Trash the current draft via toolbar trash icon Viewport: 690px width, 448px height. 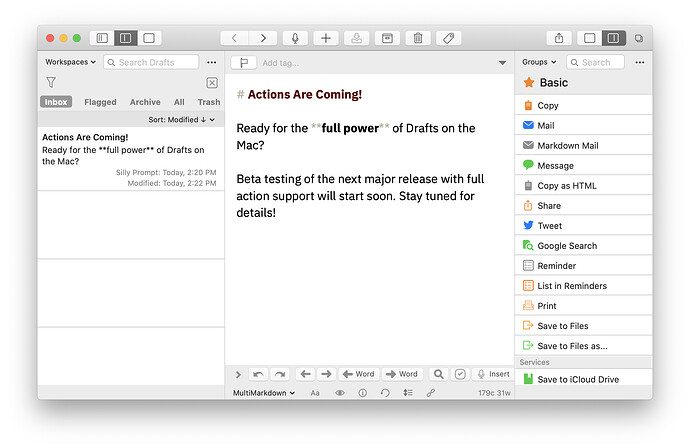tap(418, 38)
